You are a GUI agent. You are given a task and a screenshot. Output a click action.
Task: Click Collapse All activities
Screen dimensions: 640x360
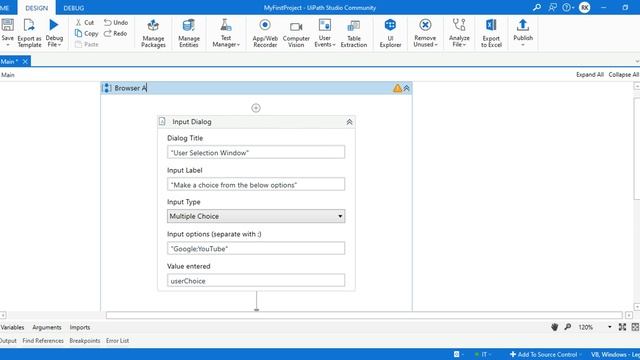pos(624,75)
